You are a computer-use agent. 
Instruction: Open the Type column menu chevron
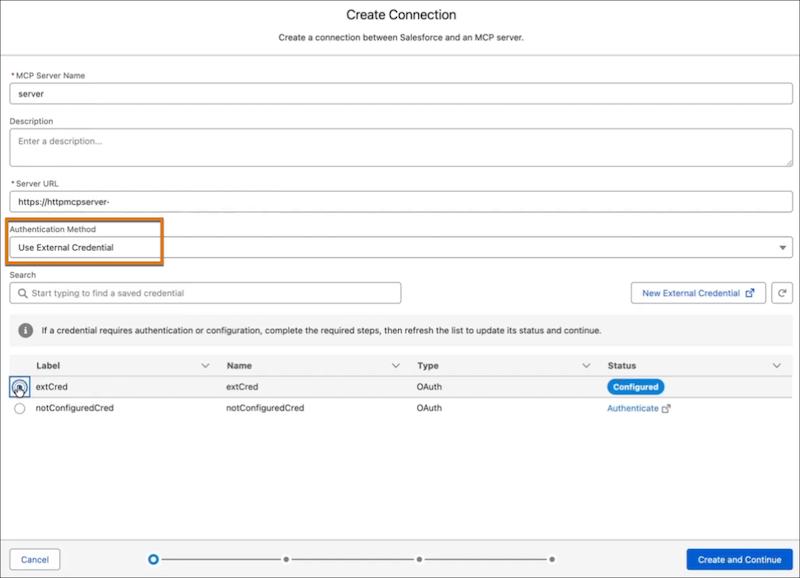(x=586, y=366)
